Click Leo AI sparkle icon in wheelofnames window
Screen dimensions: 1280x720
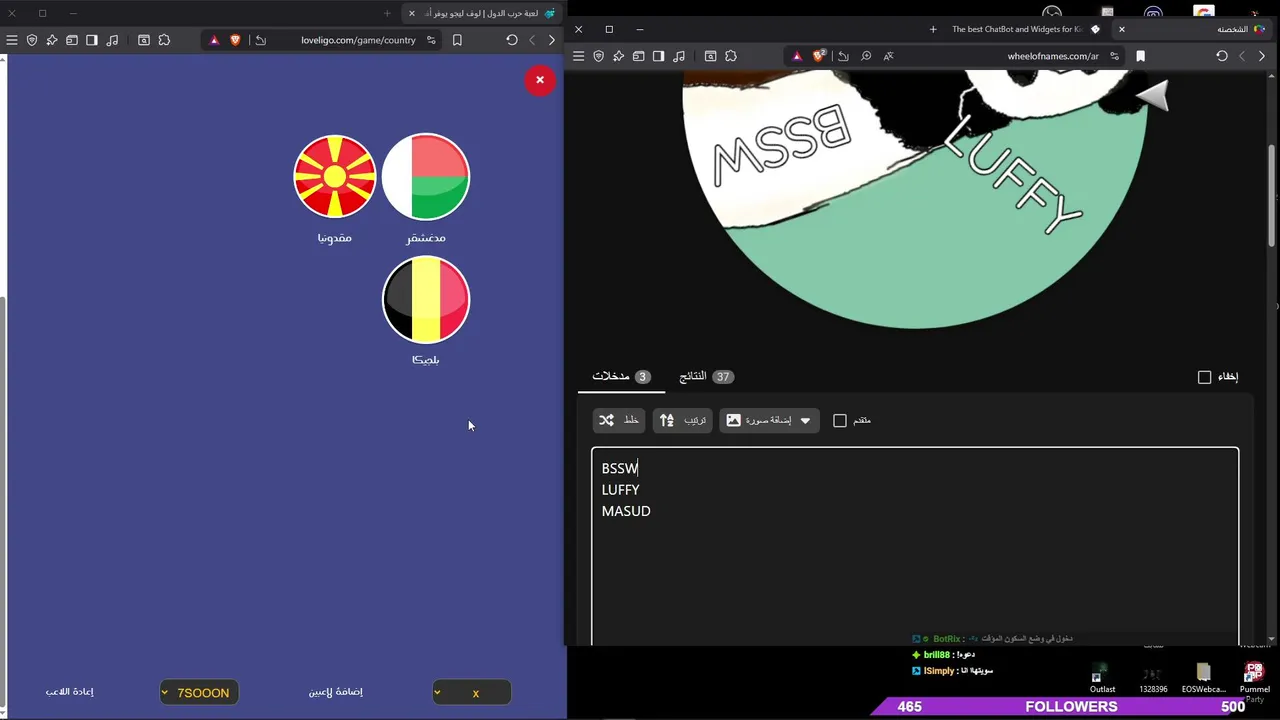(x=618, y=56)
